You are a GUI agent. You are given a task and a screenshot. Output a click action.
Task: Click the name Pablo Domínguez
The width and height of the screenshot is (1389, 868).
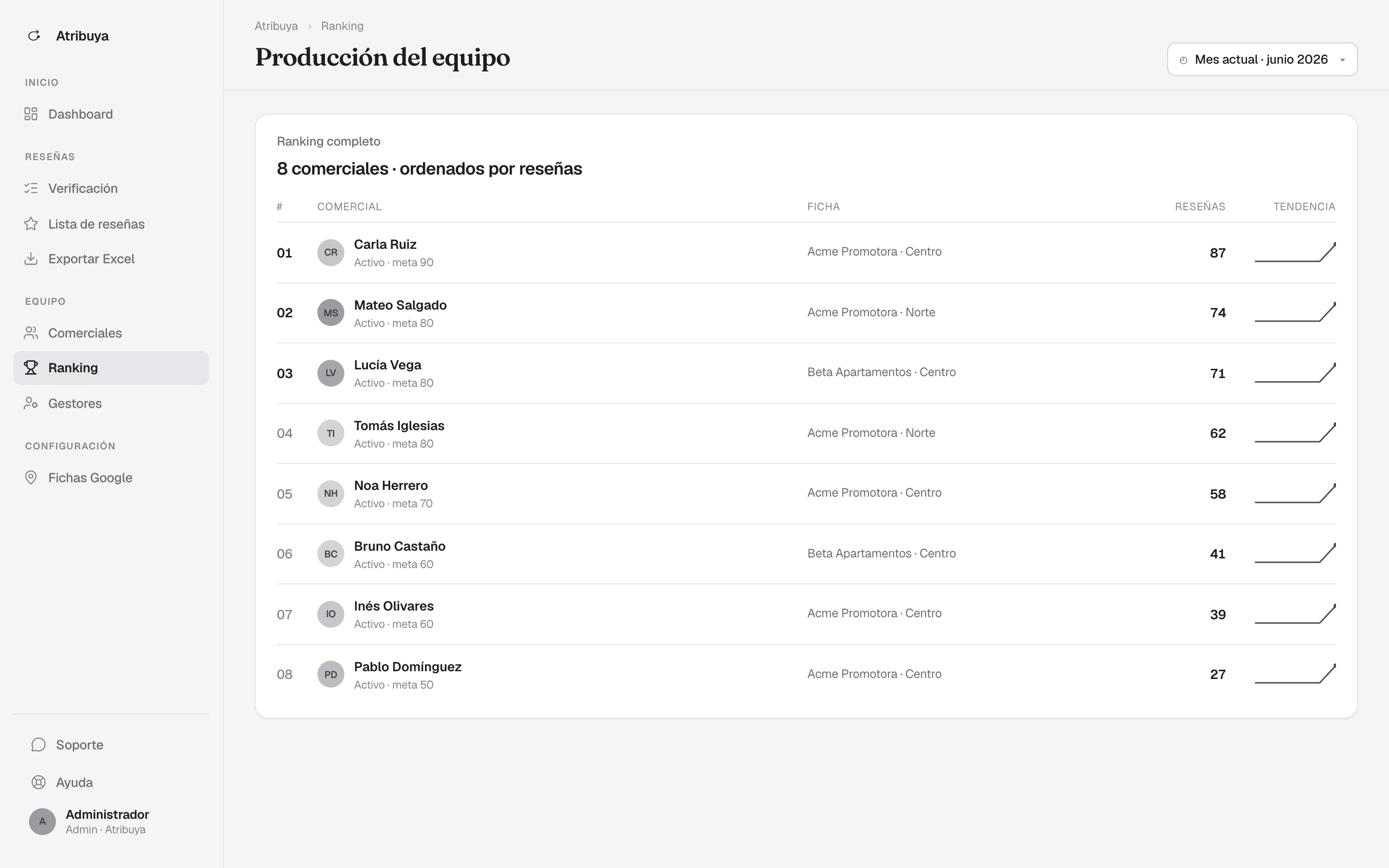pos(408,666)
